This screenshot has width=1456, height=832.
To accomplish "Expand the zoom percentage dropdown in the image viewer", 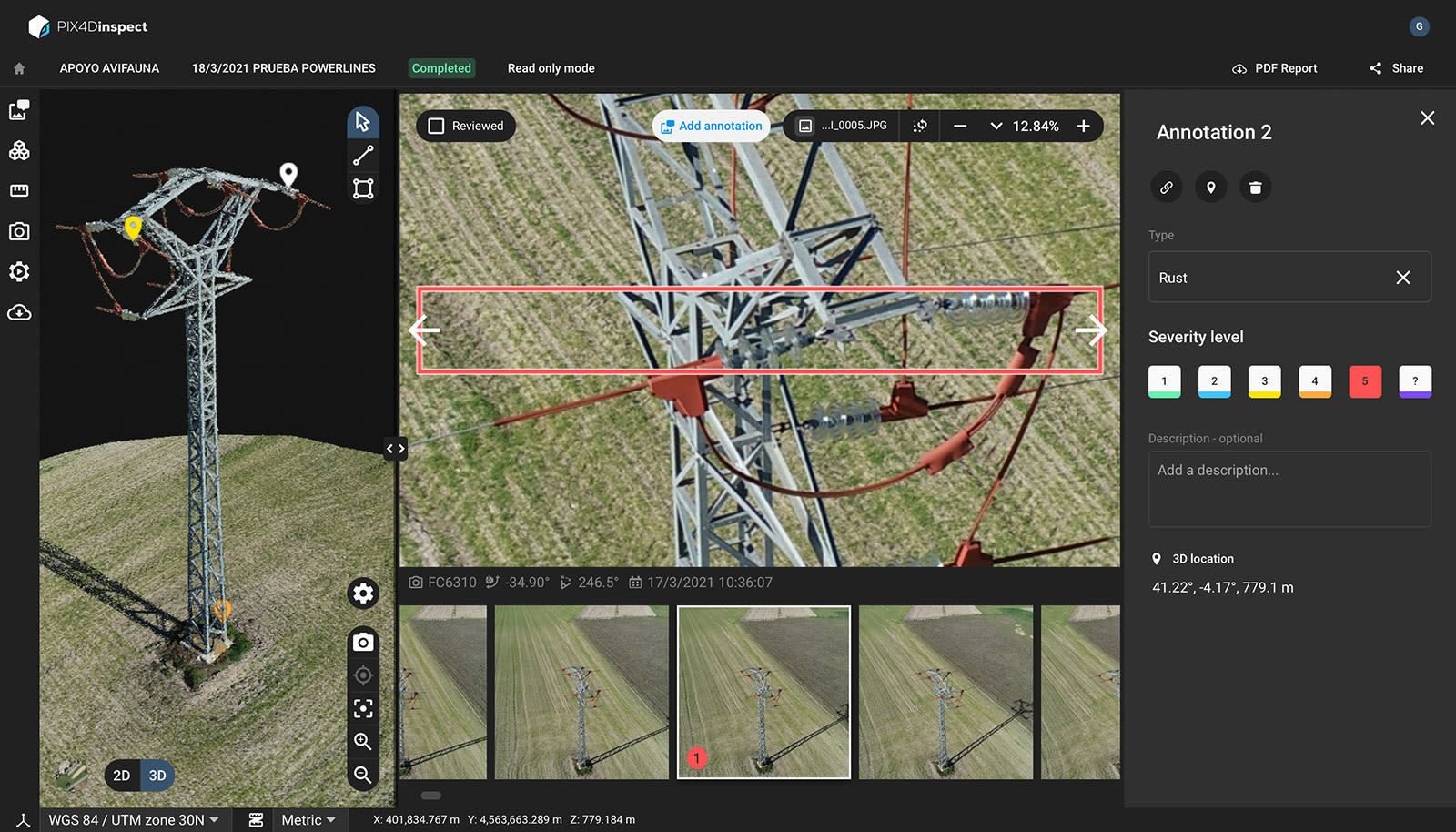I will coord(996,127).
